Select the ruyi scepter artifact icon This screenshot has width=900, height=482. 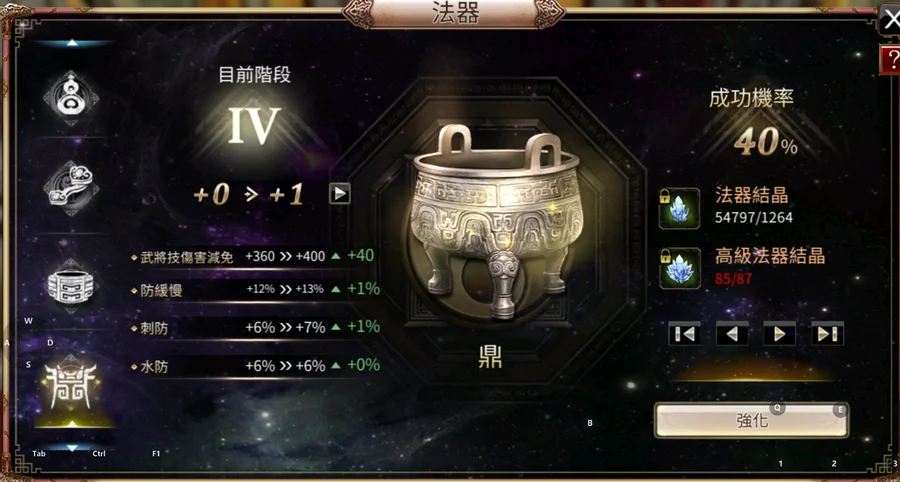click(71, 188)
